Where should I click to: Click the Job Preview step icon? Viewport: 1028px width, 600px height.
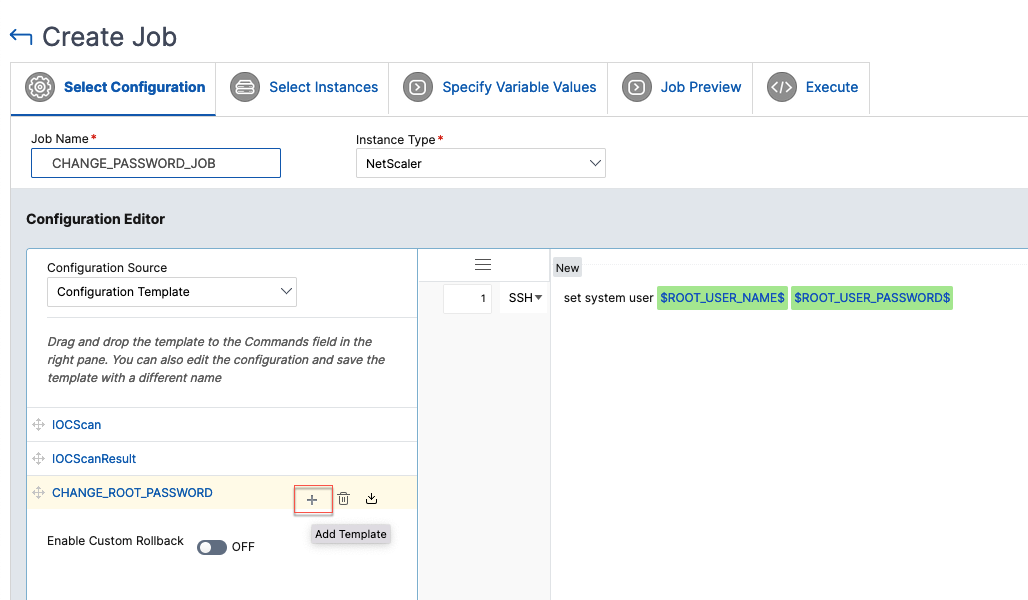coord(637,87)
